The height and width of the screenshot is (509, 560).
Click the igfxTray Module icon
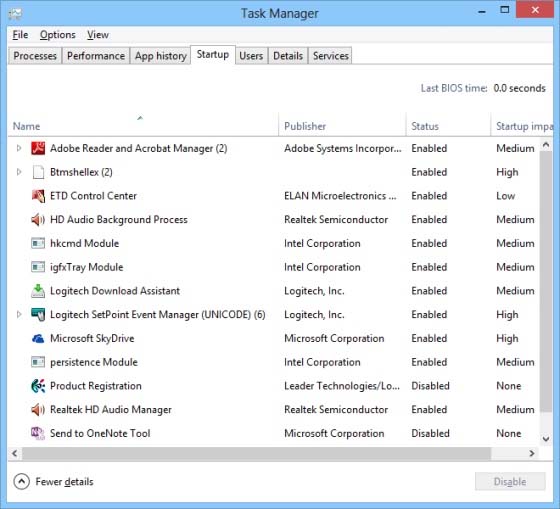[x=38, y=267]
